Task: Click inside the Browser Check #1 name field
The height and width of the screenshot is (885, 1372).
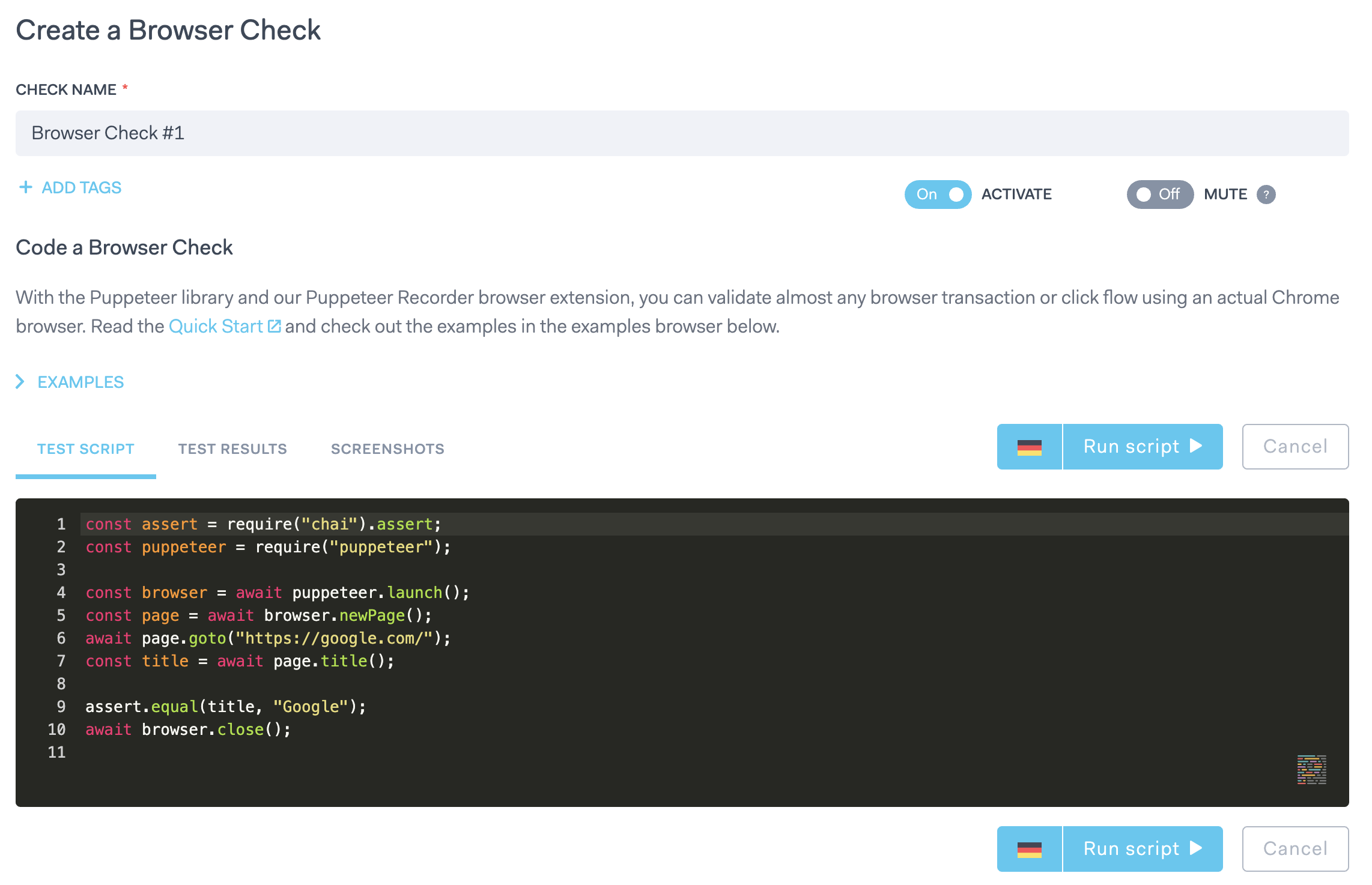Action: pos(240,133)
